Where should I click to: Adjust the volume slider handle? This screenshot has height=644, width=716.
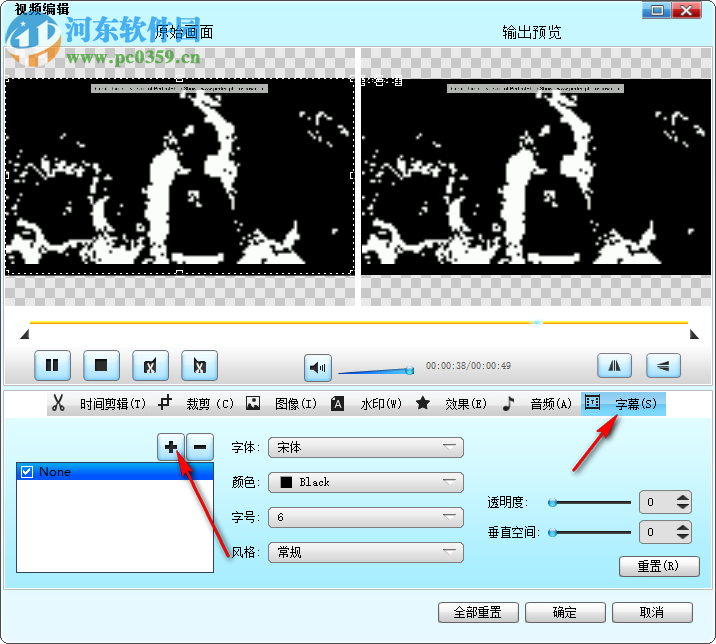410,370
